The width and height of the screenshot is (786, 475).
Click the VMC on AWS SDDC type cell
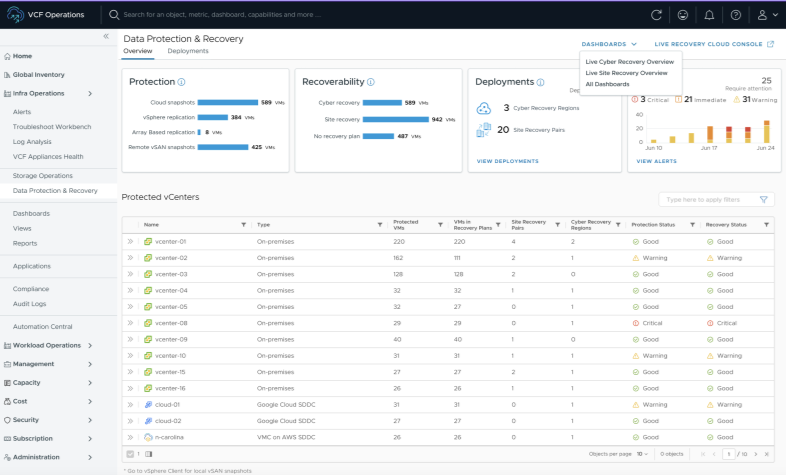(286, 437)
